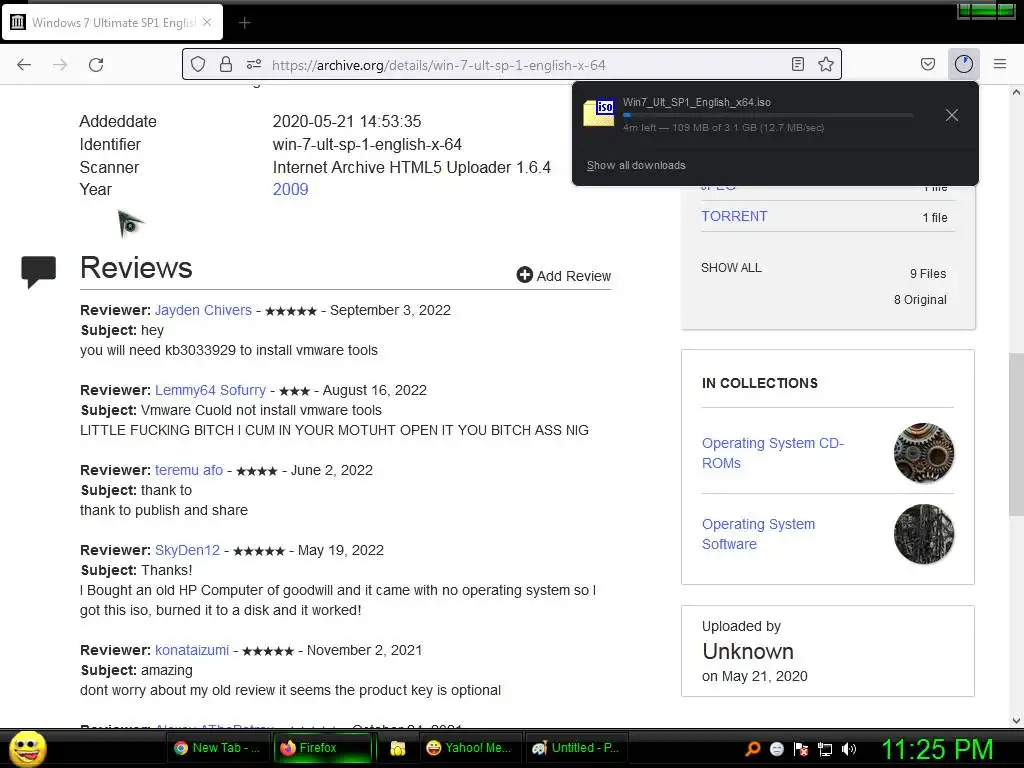
Task: Click the scrollbar down arrow
Action: [x=1016, y=720]
